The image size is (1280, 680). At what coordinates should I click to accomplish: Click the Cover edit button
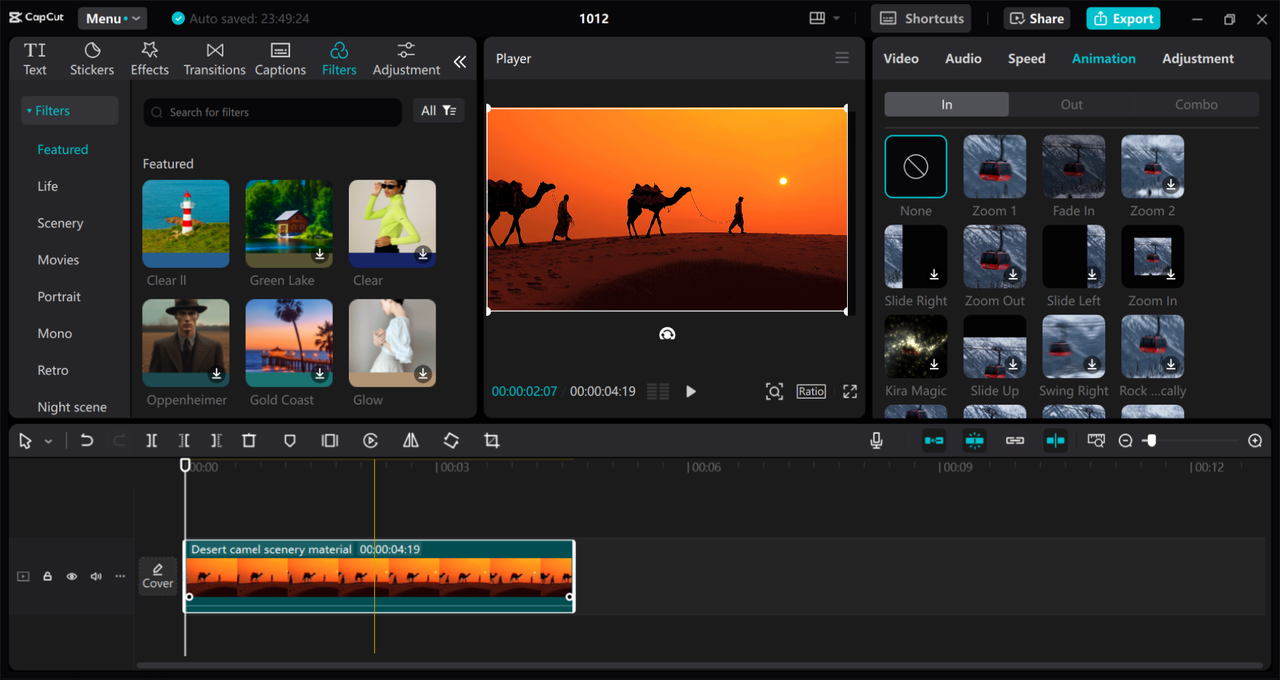tap(158, 576)
